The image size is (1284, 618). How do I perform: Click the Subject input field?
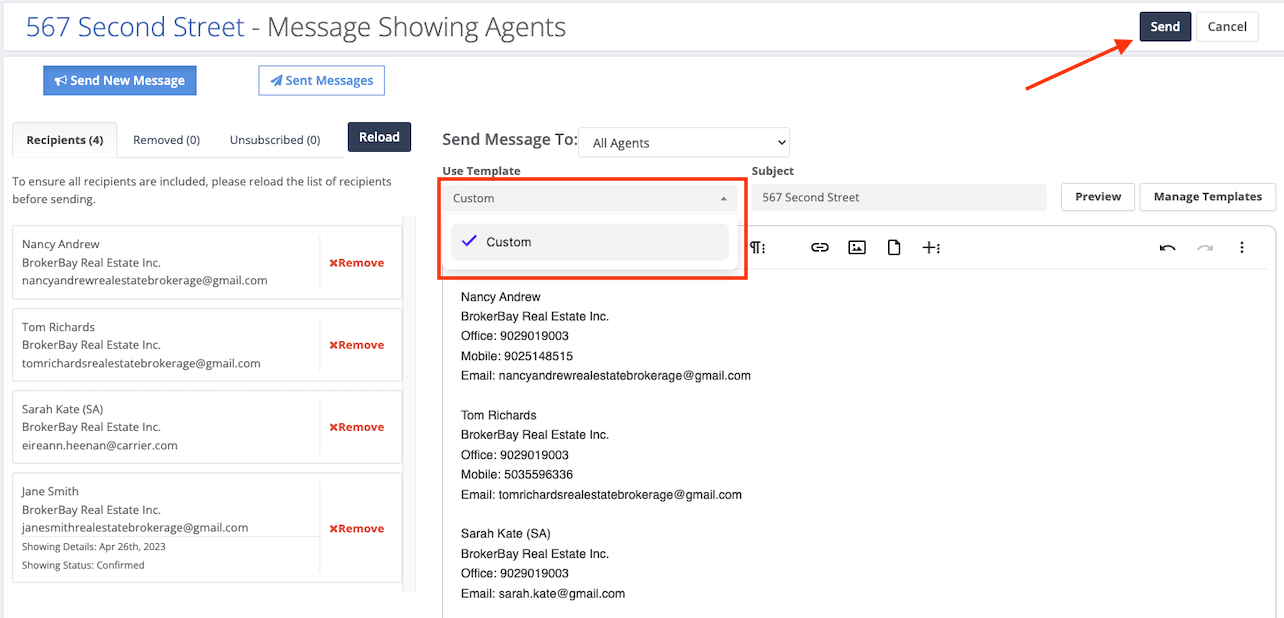coord(899,197)
